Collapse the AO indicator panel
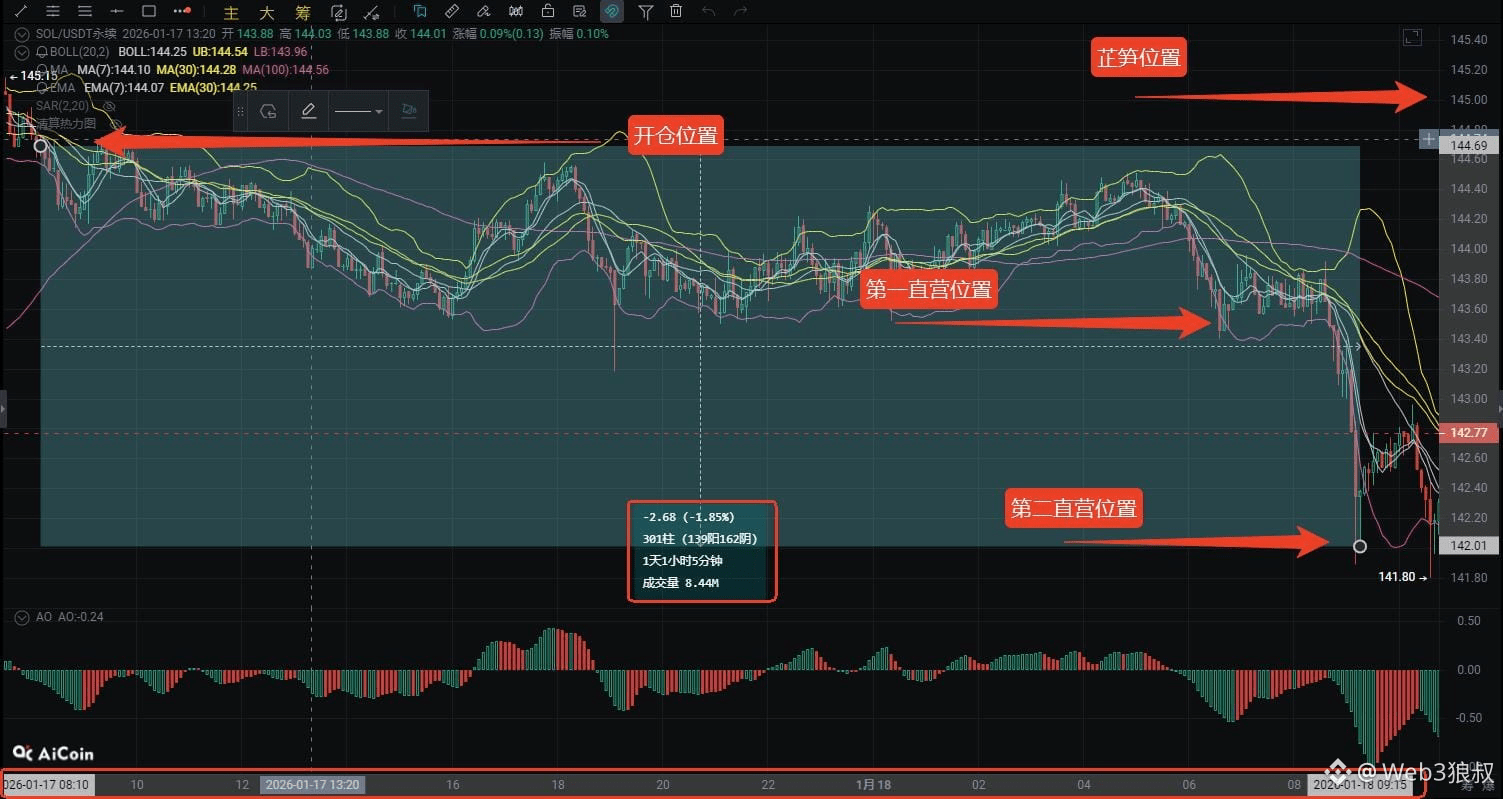This screenshot has width=1503, height=799. [20, 617]
